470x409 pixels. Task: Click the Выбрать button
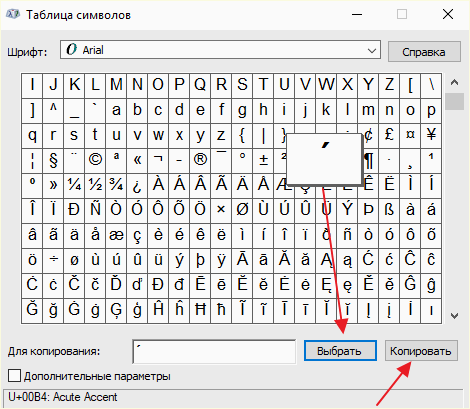pyautogui.click(x=340, y=351)
